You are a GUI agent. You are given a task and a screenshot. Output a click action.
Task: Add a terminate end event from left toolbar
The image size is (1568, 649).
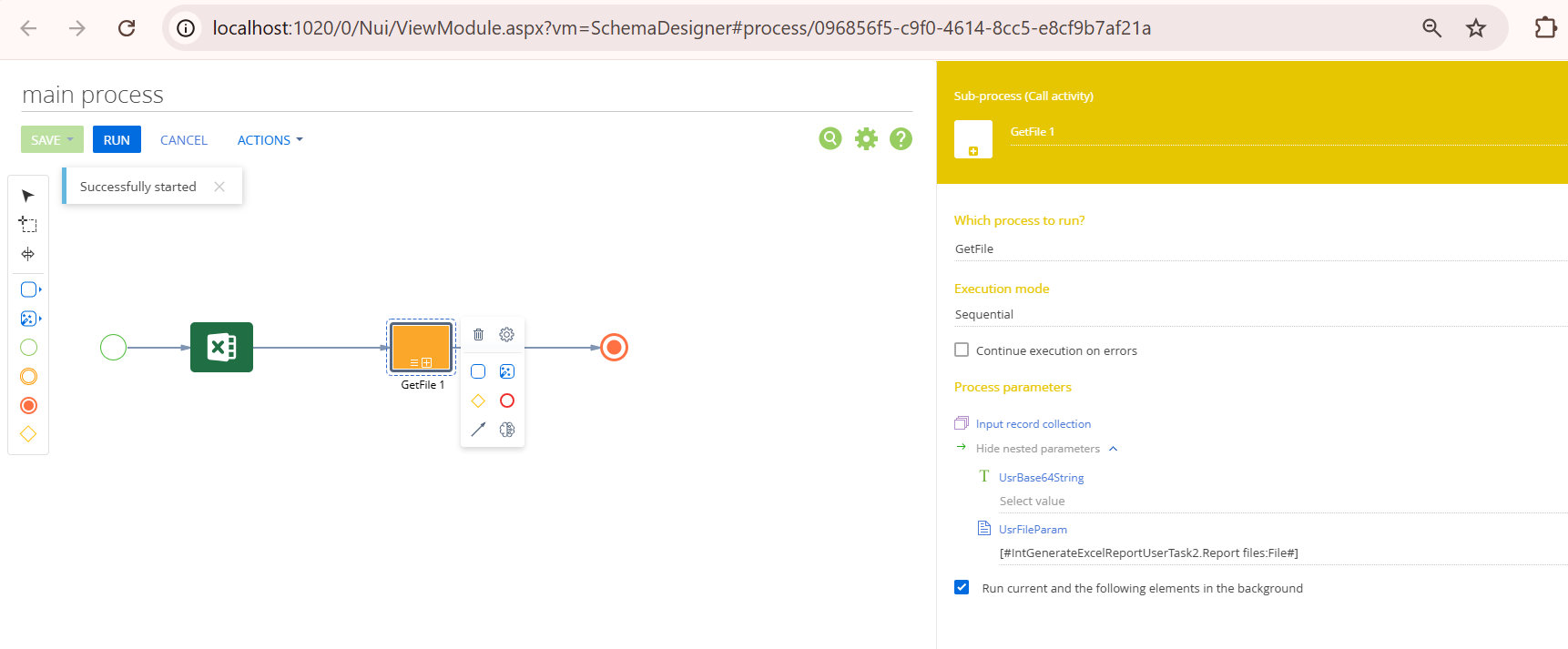(x=28, y=406)
